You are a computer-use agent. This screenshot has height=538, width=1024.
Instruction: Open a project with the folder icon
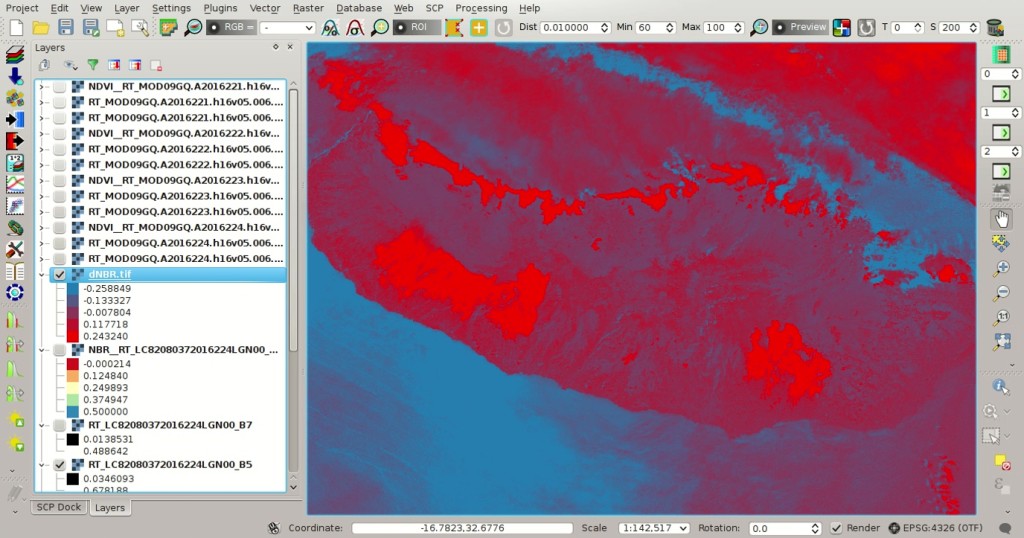[x=41, y=27]
